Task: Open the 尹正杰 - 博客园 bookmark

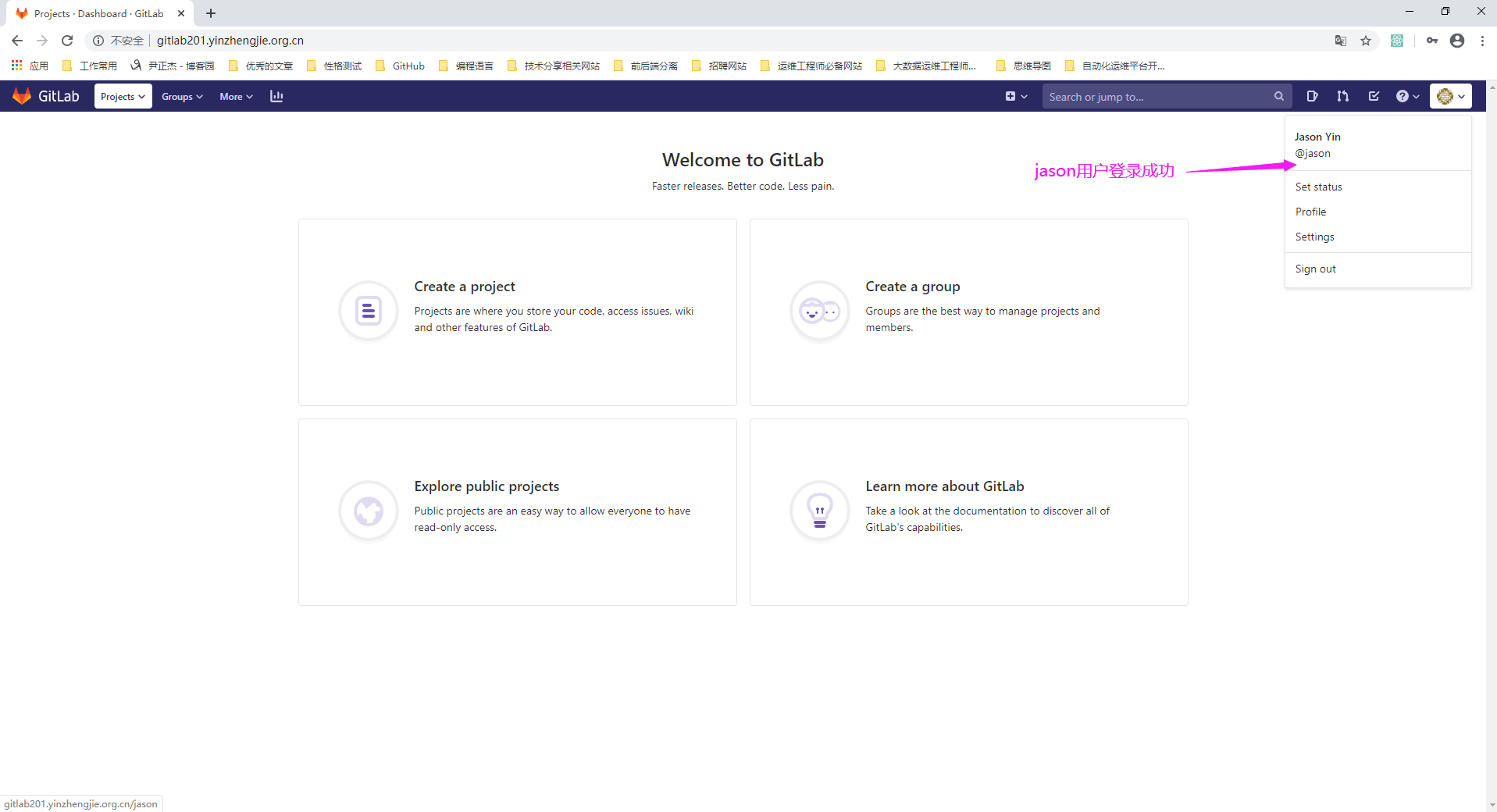Action: coord(173,66)
